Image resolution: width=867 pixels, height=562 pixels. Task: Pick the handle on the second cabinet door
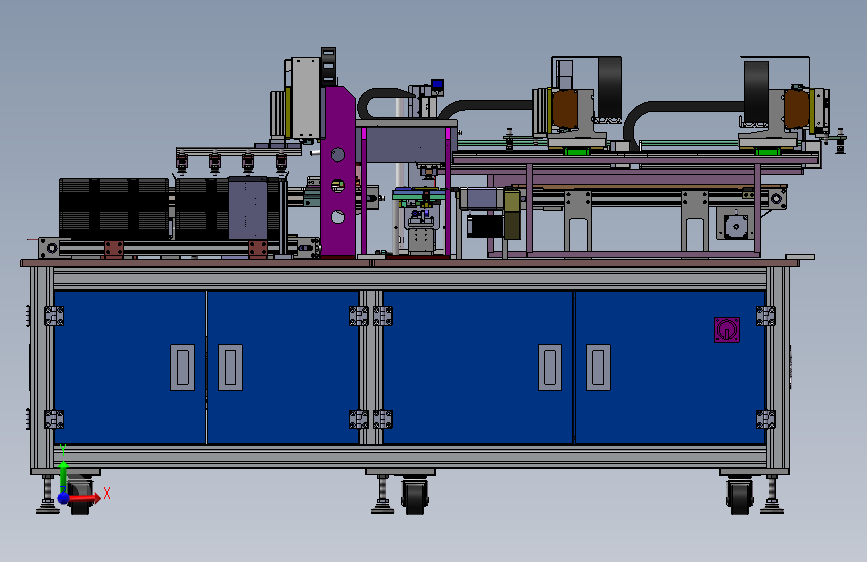231,368
